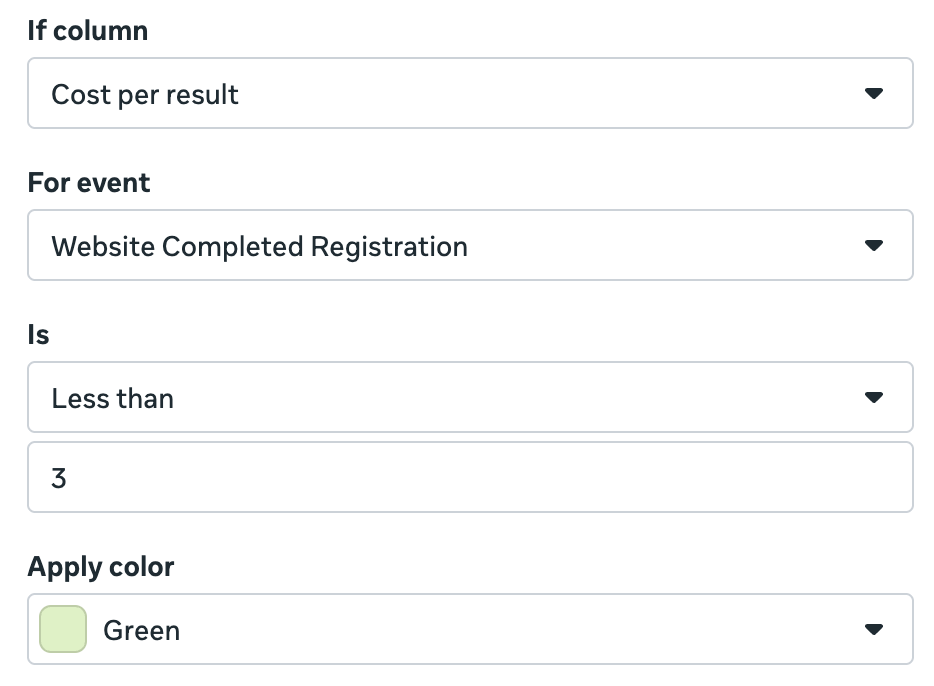
Task: Click the Less than text
Action: point(113,397)
